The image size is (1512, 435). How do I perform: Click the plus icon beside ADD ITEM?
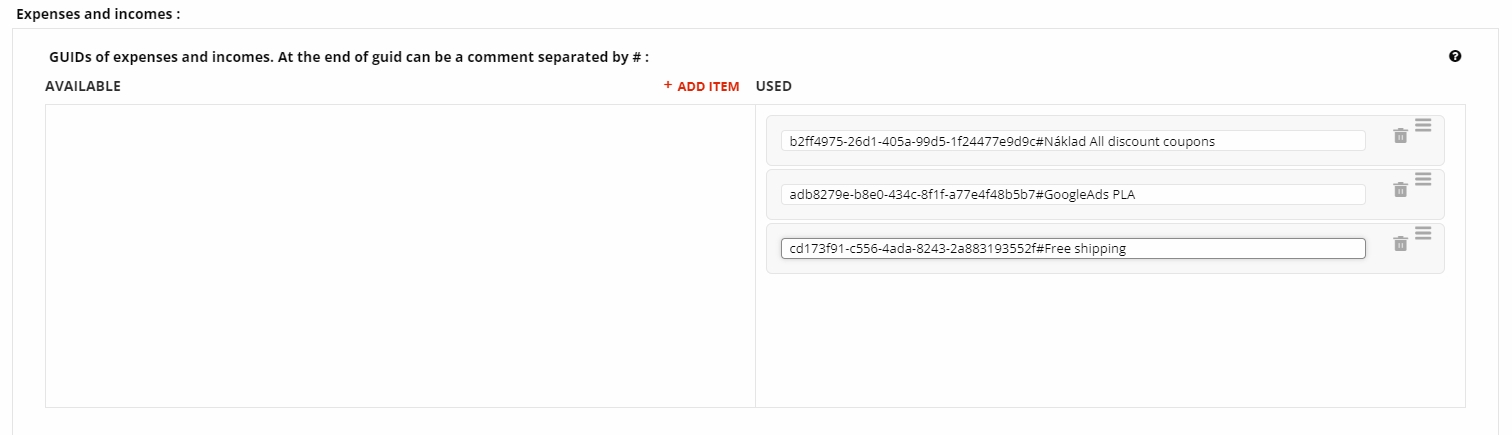(x=668, y=86)
